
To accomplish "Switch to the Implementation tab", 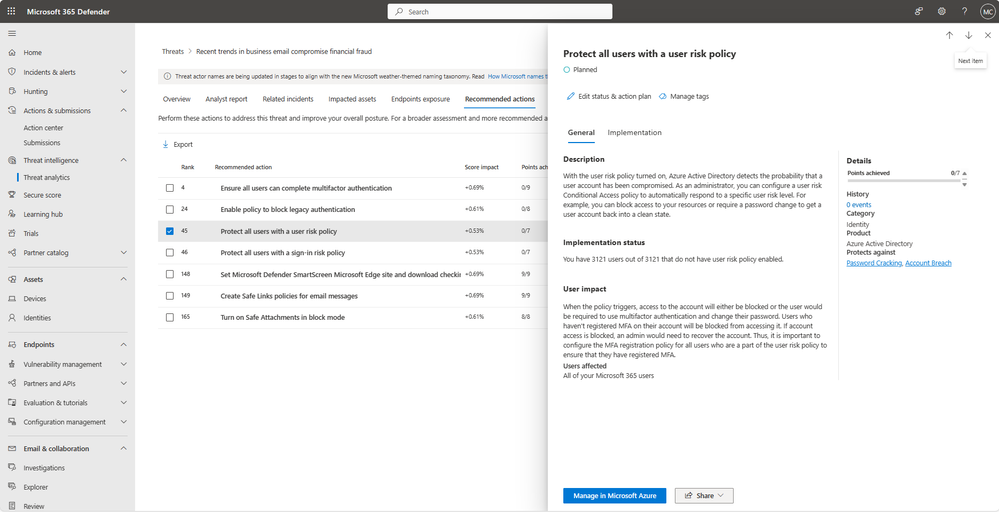I will tap(634, 132).
